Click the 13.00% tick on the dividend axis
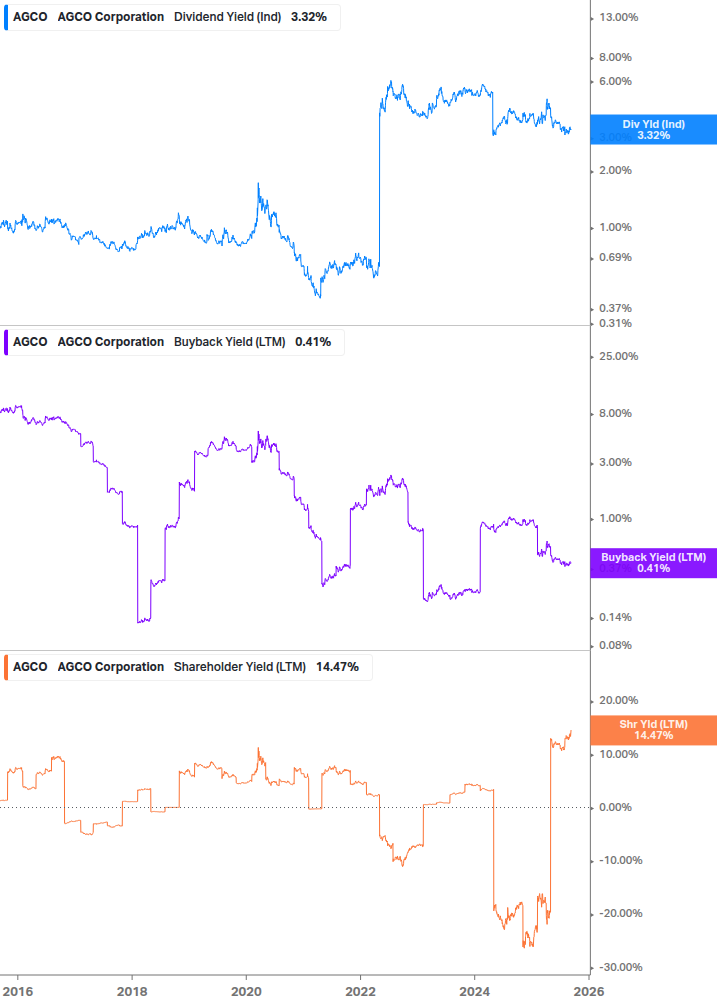The width and height of the screenshot is (717, 1005). click(x=618, y=17)
